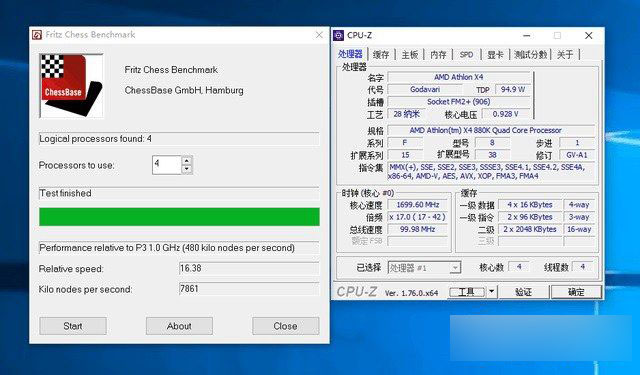Open the 测试分数 tab

click(530, 55)
